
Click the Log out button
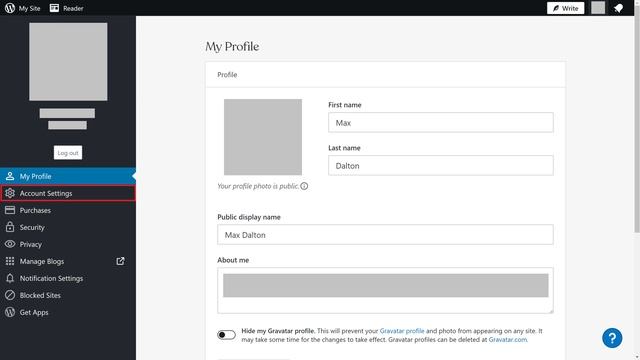(68, 153)
